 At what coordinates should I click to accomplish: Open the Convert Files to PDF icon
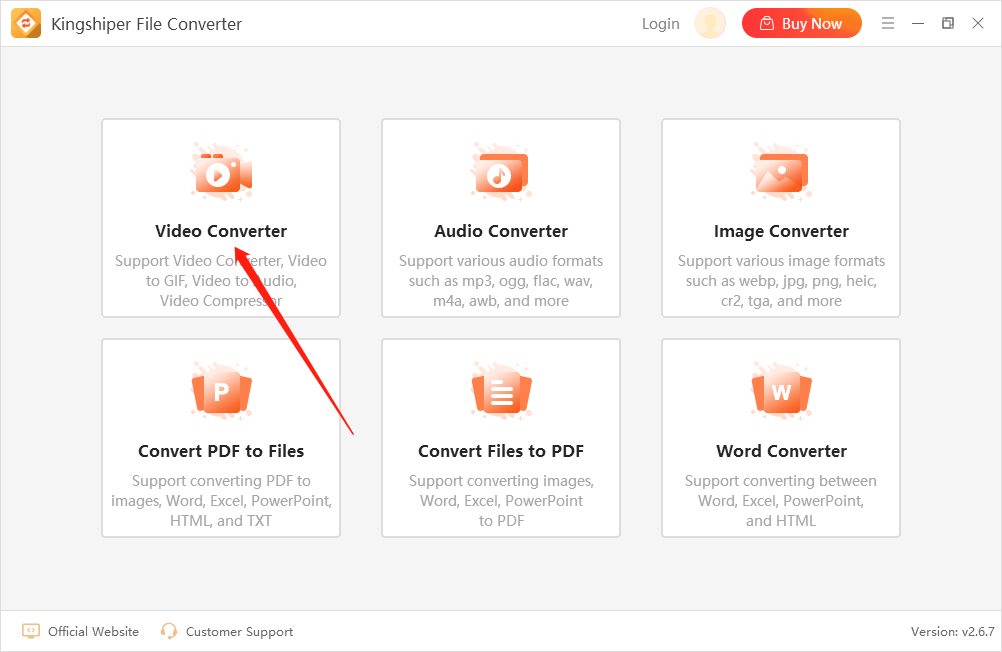click(501, 392)
